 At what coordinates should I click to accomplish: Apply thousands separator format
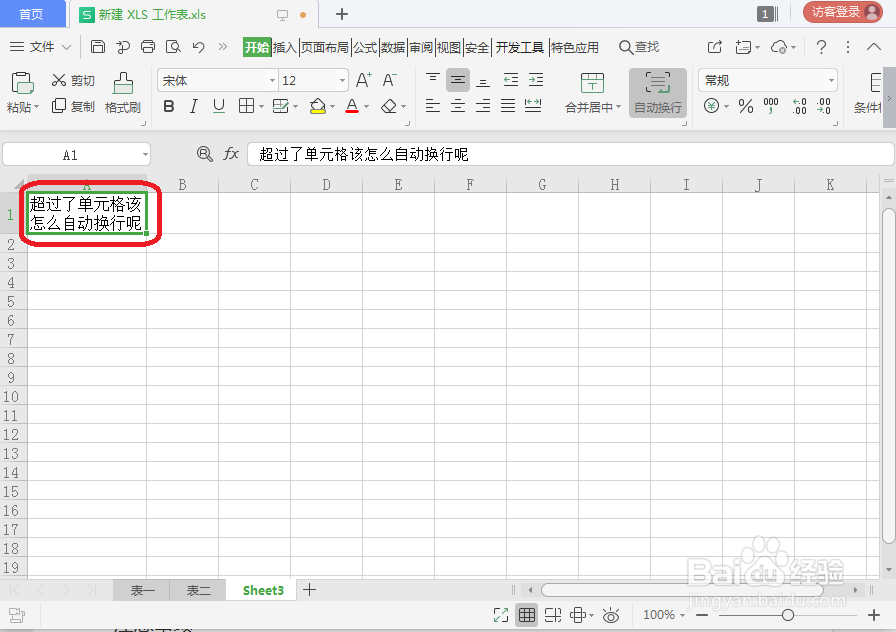(771, 106)
